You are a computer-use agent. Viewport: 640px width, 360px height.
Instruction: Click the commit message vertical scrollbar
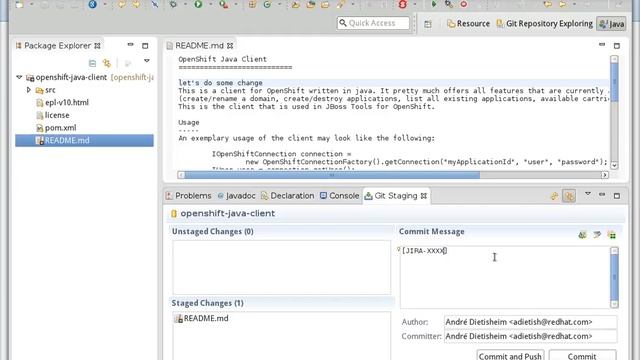pos(614,277)
